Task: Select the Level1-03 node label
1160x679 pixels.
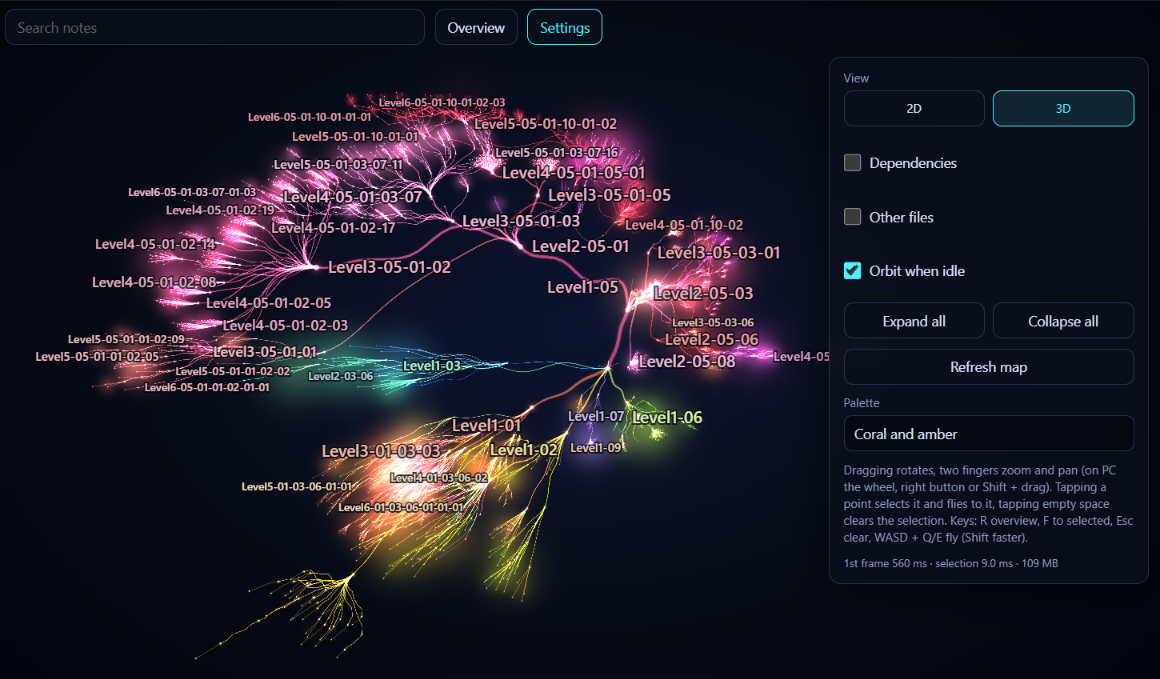Action: click(x=431, y=365)
